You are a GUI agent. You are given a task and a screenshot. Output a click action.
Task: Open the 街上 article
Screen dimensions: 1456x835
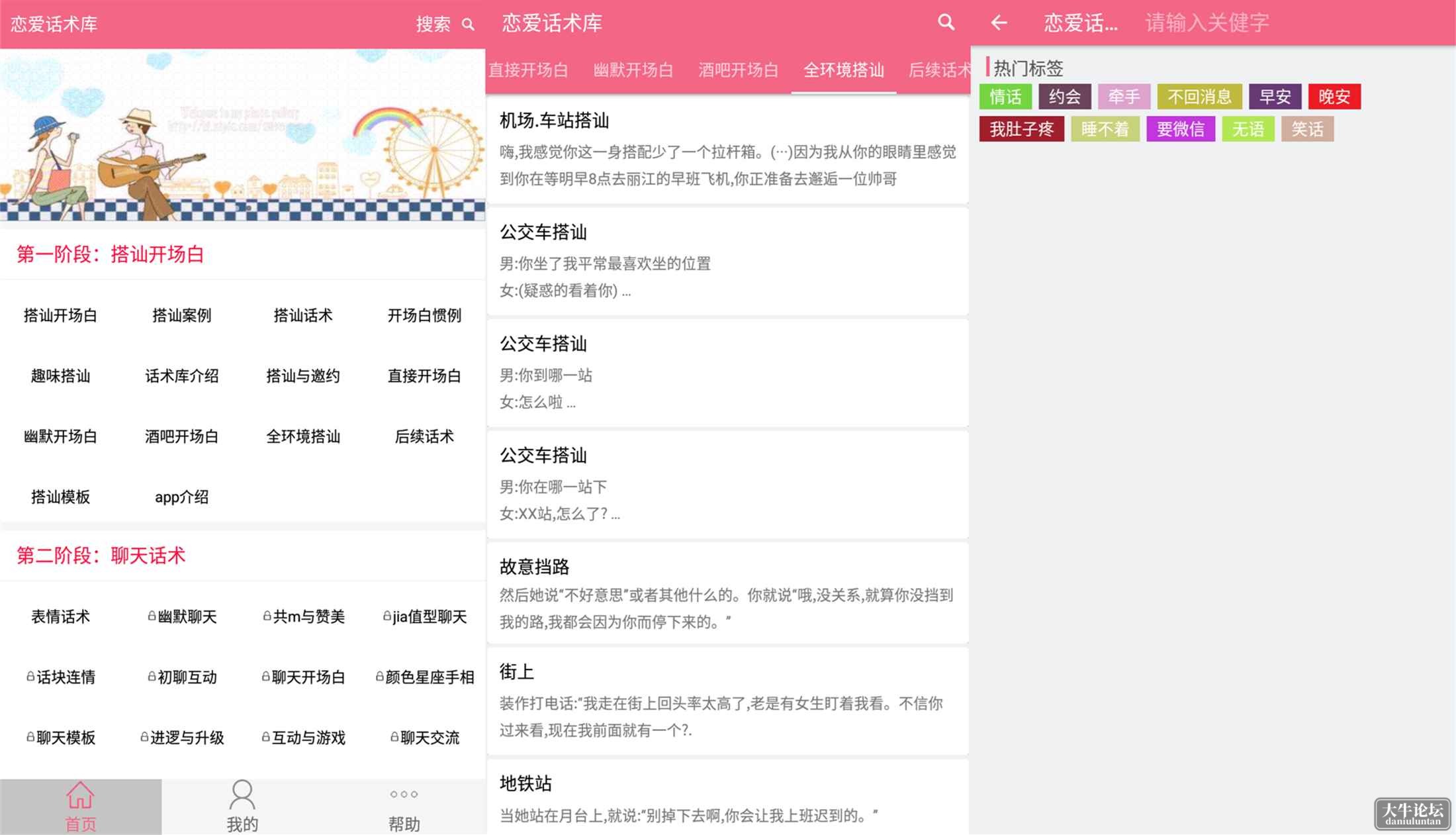click(x=727, y=701)
